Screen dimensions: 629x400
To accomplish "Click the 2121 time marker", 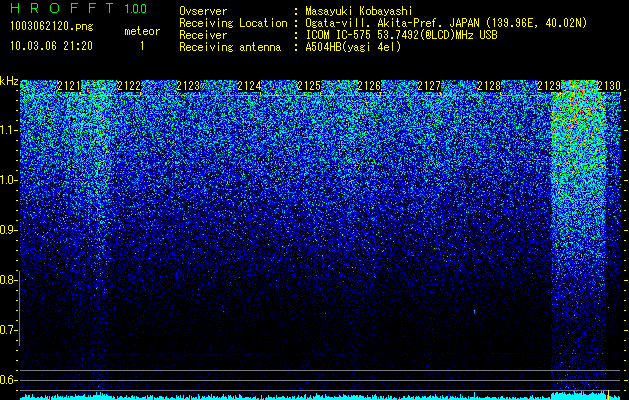I will pyautogui.click(x=69, y=86).
